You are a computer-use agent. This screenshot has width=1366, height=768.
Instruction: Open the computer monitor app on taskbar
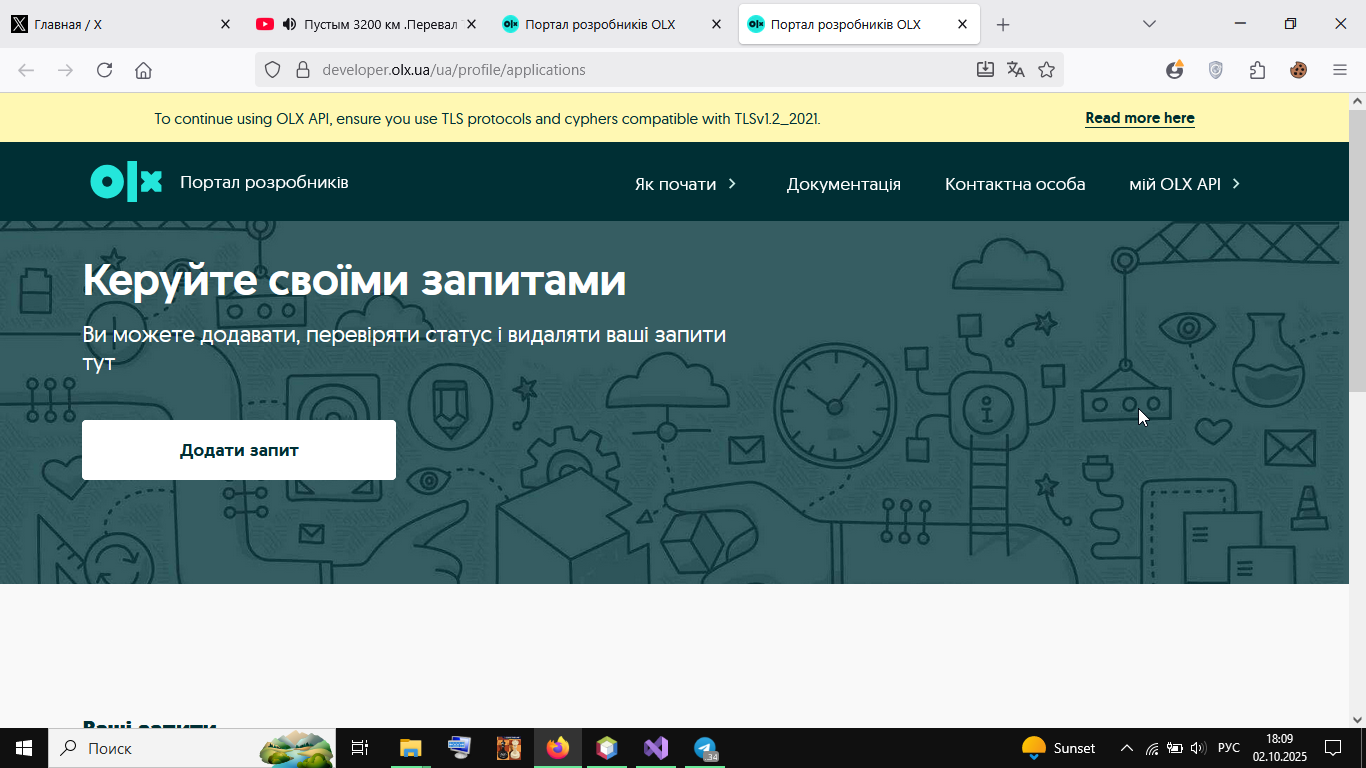click(459, 748)
